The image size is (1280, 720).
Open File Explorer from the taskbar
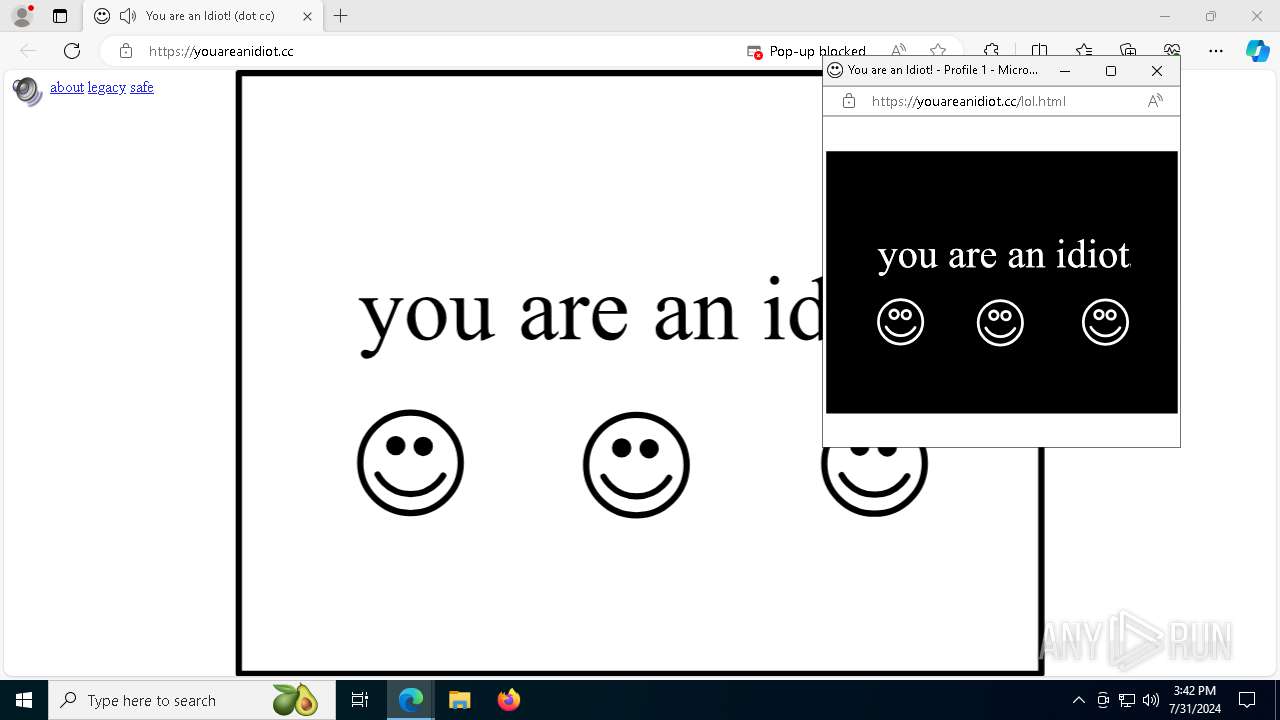pos(459,700)
